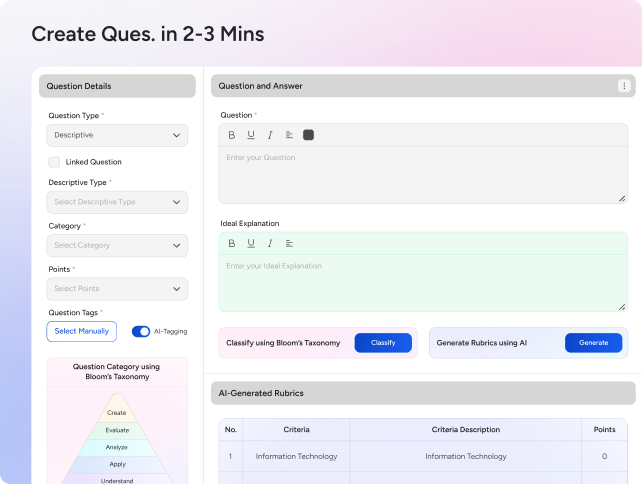Open the Question Type dropdown
642x484 pixels.
coord(117,135)
